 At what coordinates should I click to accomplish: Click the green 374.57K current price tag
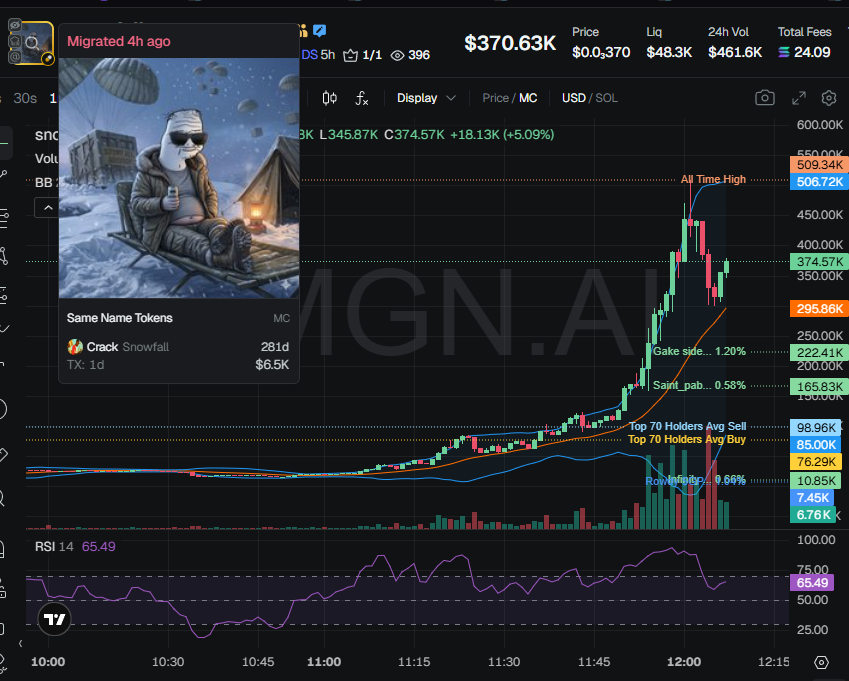coord(819,262)
